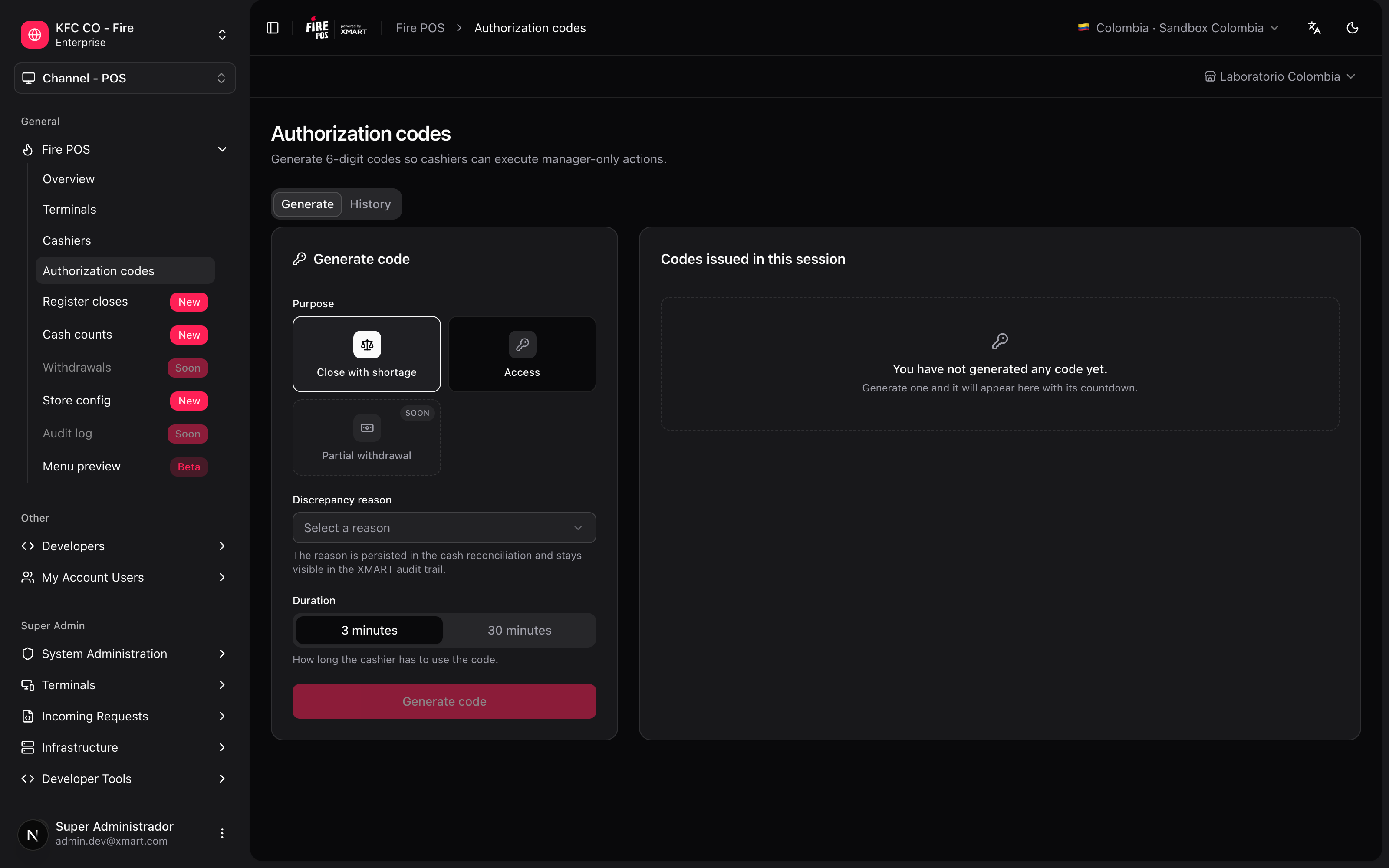Open Cashiers in the sidebar
Image resolution: width=1389 pixels, height=868 pixels.
pos(125,240)
